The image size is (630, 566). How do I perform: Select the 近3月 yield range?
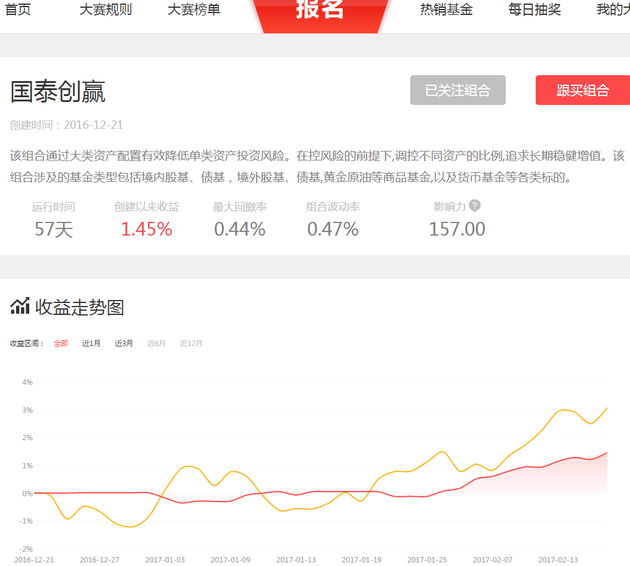point(123,343)
